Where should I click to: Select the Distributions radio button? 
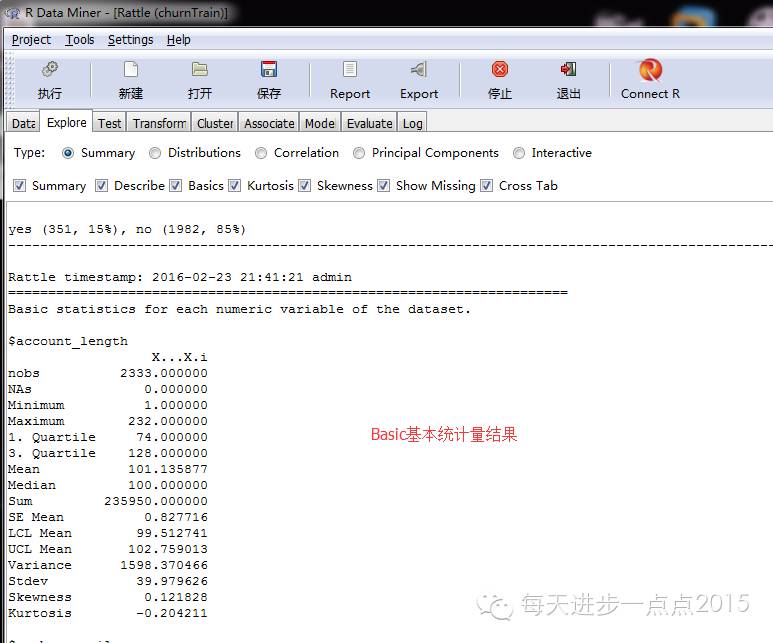pos(155,153)
